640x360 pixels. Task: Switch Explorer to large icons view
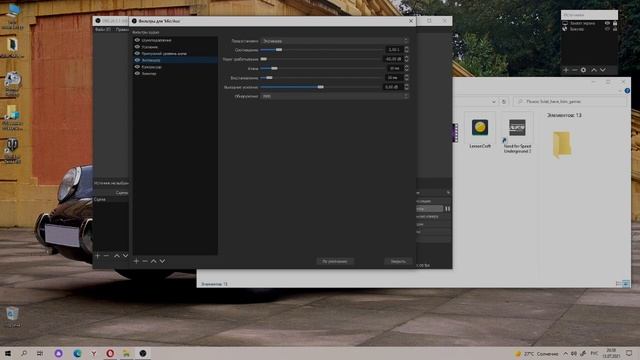pyautogui.click(x=626, y=284)
